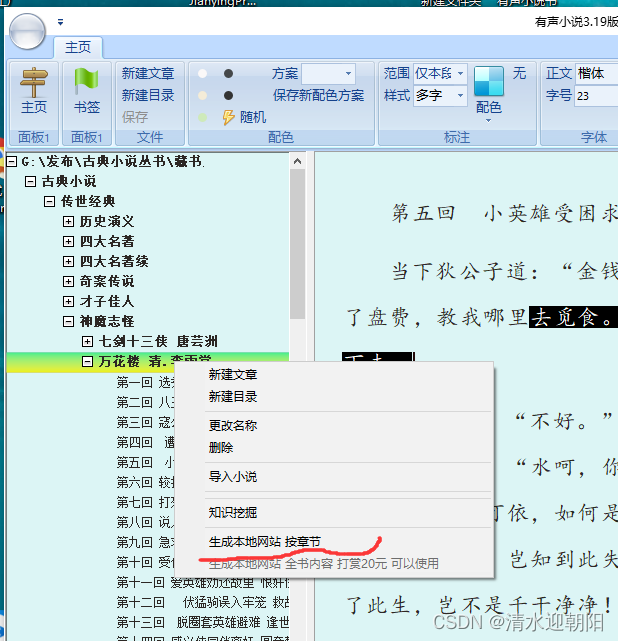The width and height of the screenshot is (618, 641).
Task: Select the 第四回 chapter row
Action: pos(145,442)
